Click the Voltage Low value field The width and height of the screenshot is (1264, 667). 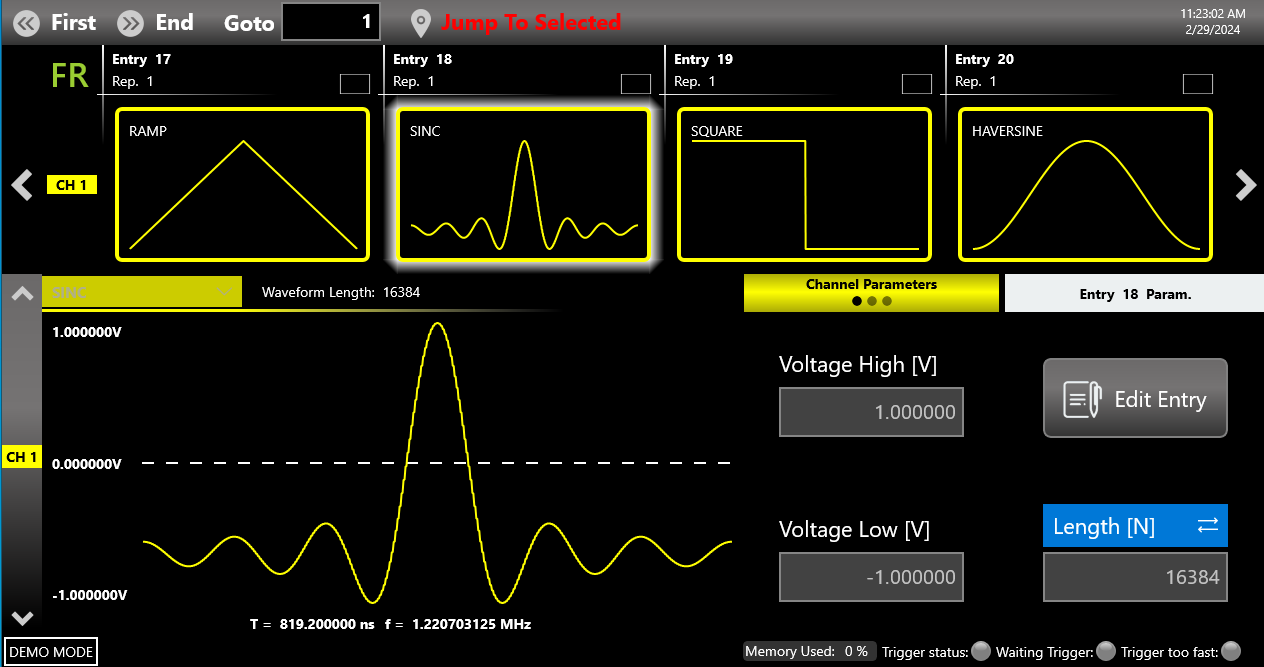coord(871,577)
